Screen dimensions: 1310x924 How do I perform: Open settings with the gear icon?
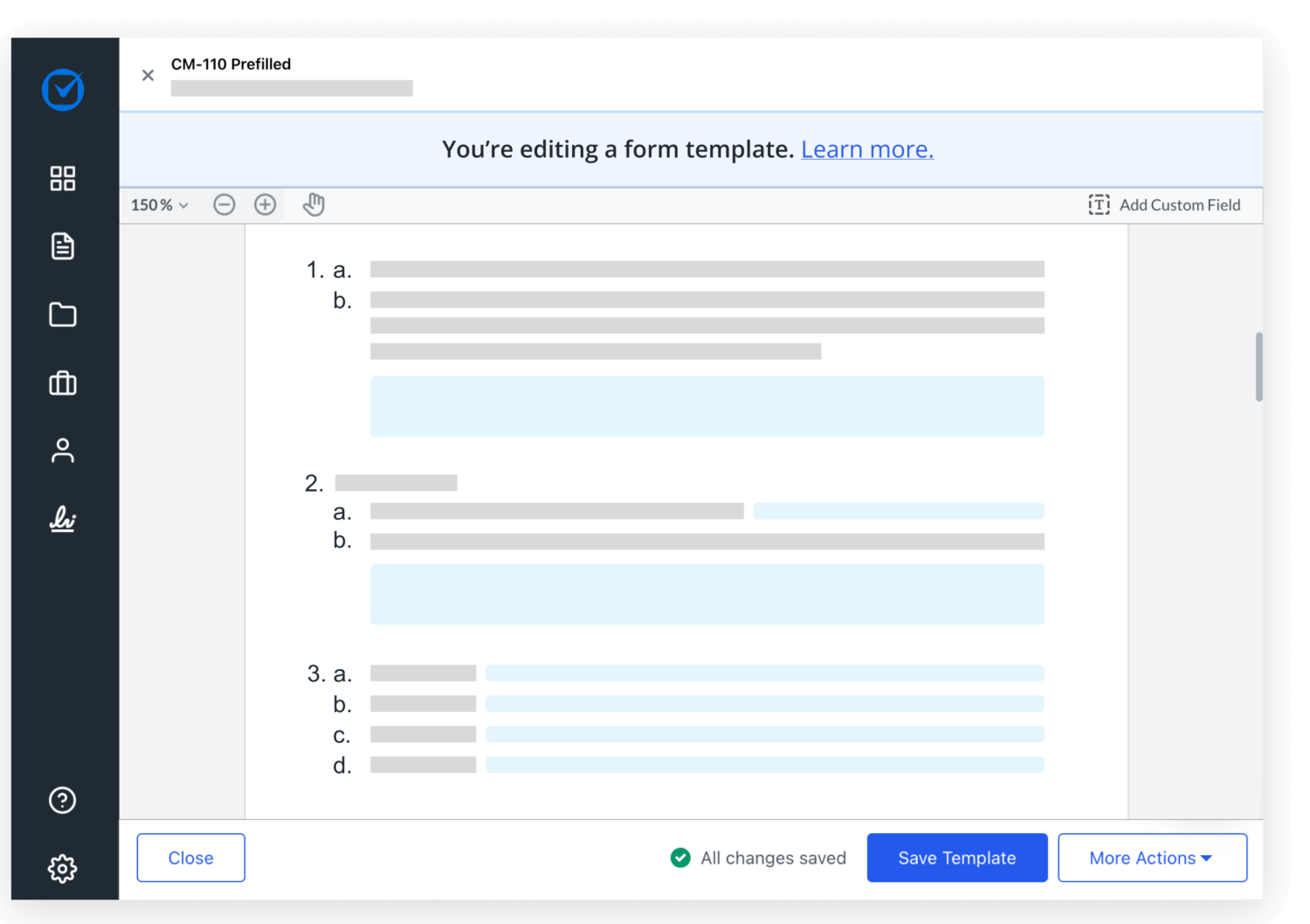[x=62, y=868]
